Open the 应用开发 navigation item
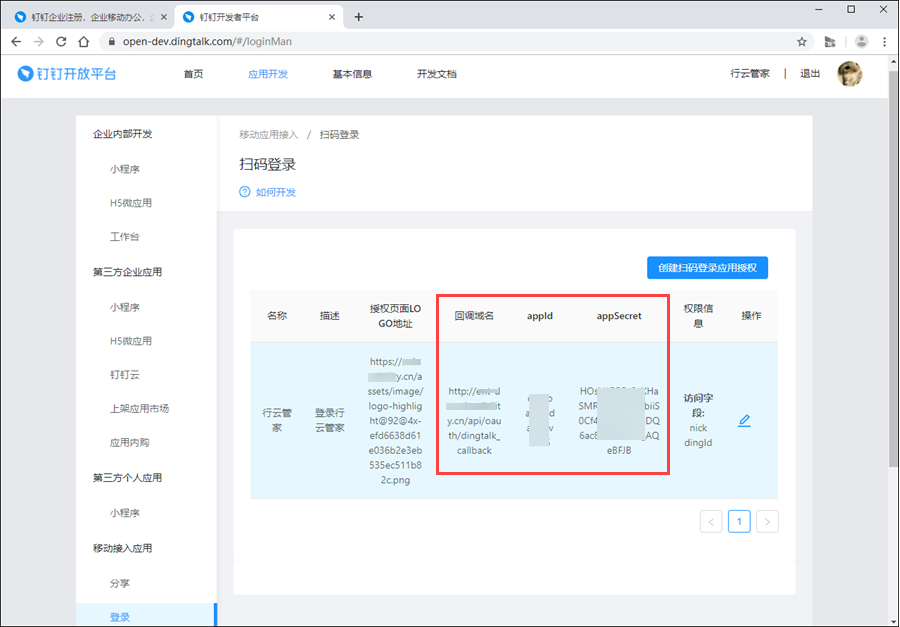Image resolution: width=900 pixels, height=627 pixels. [268, 74]
